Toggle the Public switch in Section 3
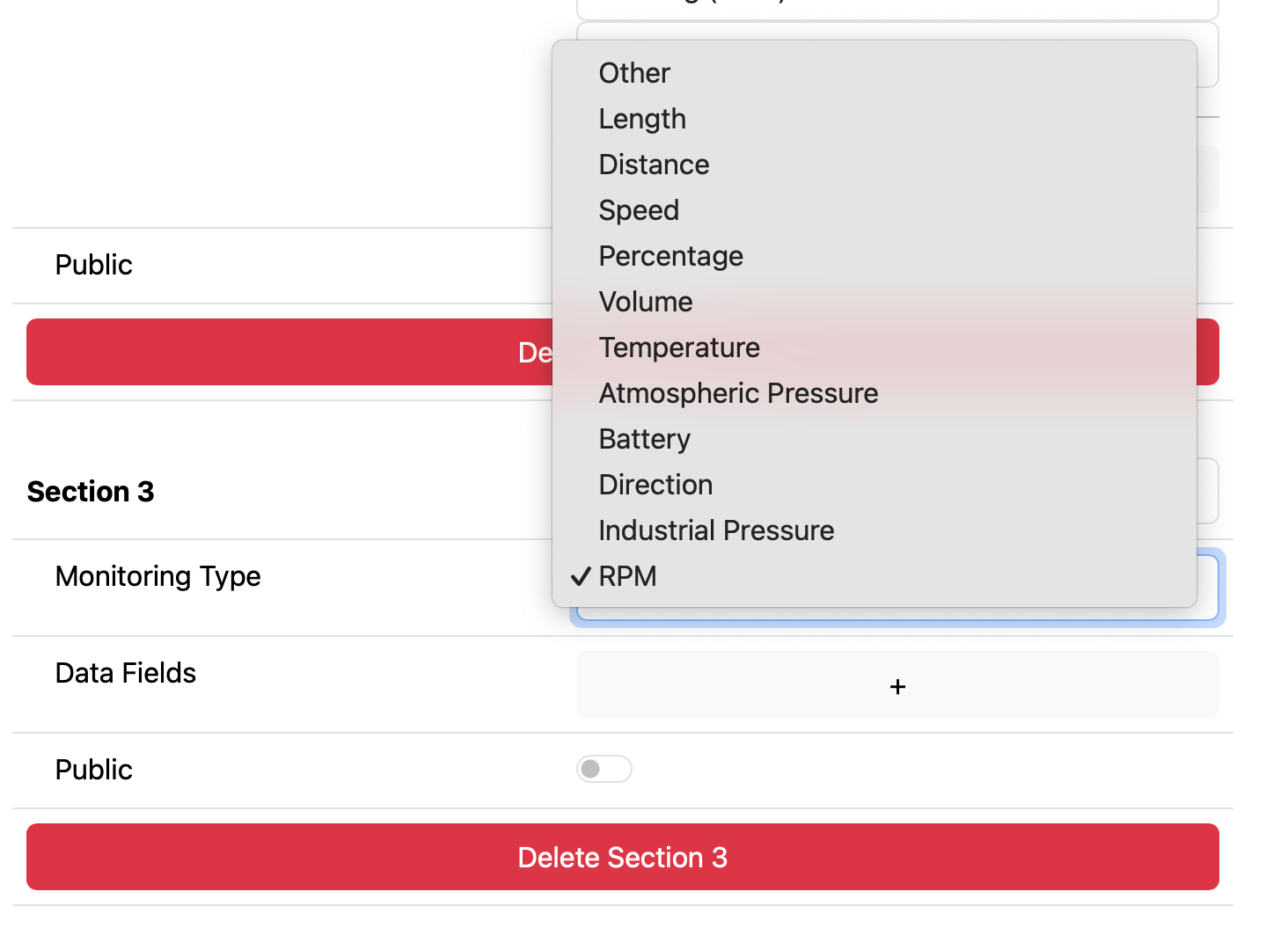1288x943 pixels. click(604, 769)
